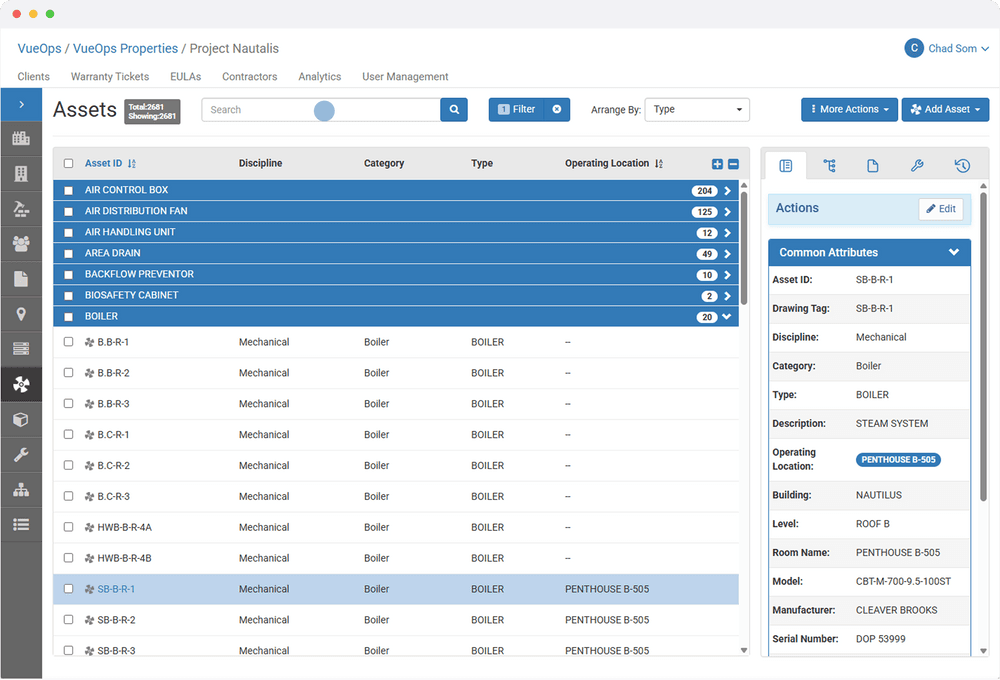The image size is (1000, 680).
Task: Click the Edit button in the Actions panel
Action: point(939,208)
